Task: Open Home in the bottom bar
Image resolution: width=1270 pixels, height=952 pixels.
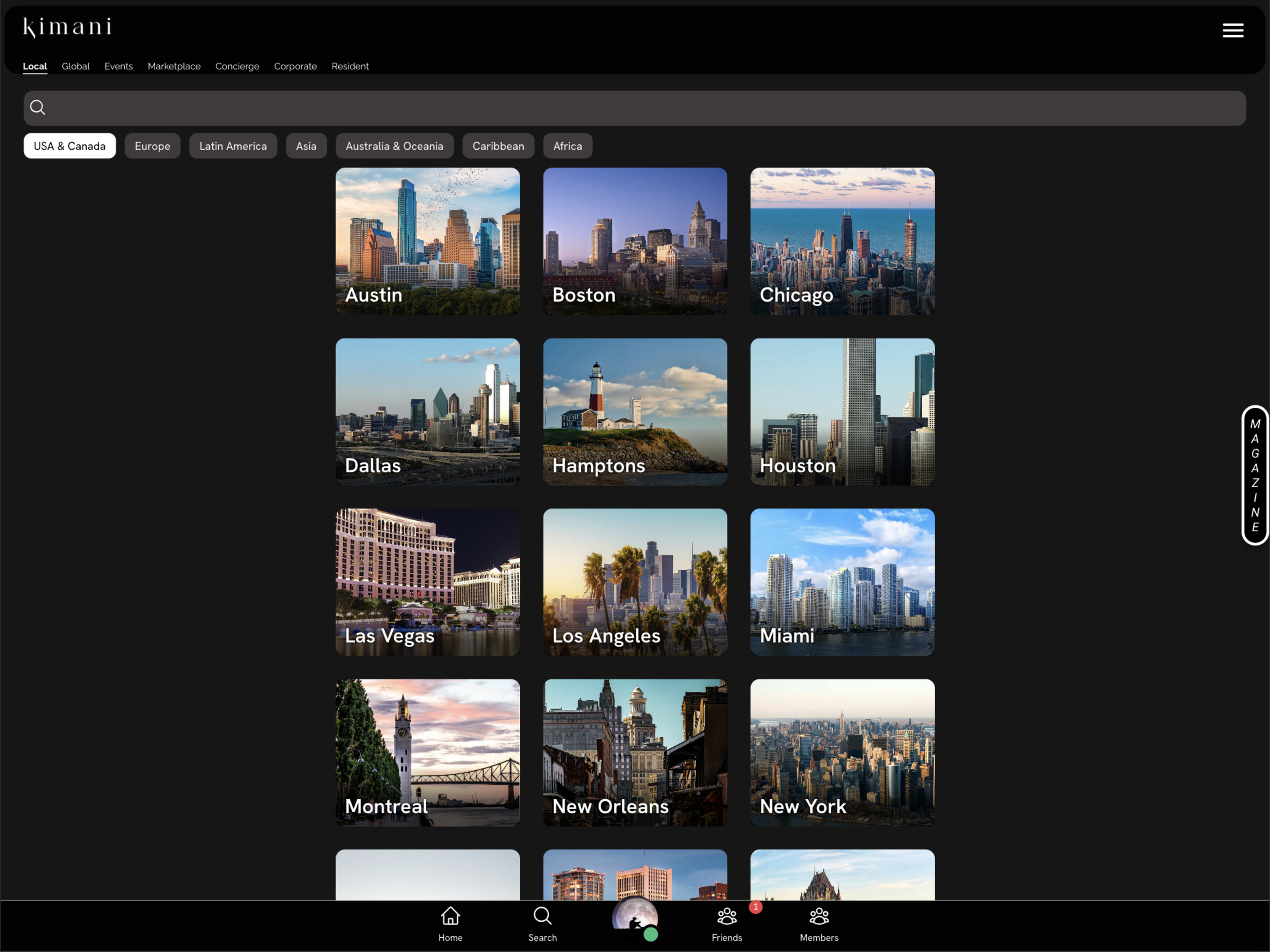Action: point(450,923)
